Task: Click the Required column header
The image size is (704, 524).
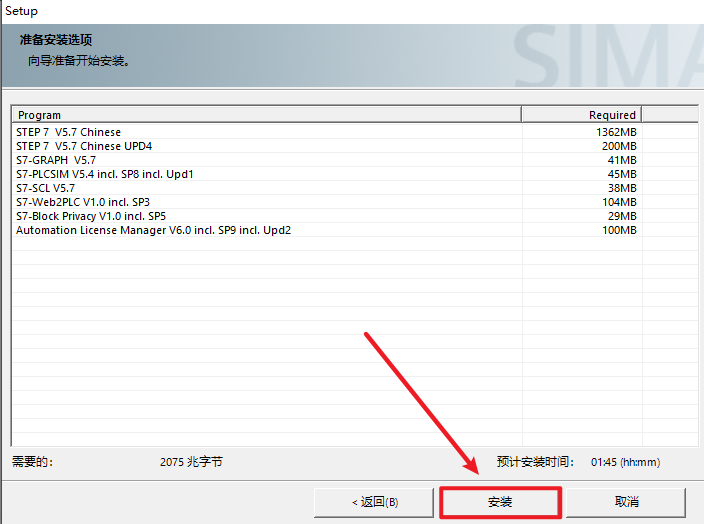Action: tap(582, 115)
